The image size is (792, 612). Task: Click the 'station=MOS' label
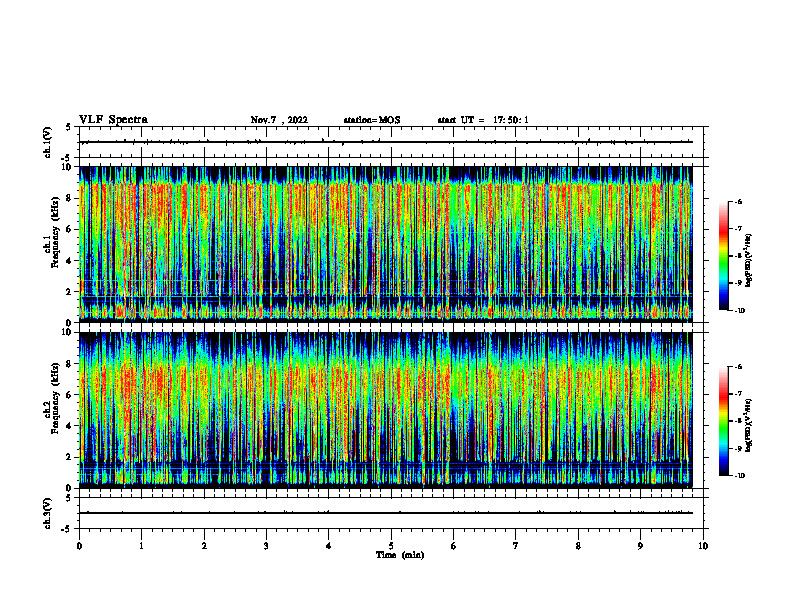(x=372, y=120)
